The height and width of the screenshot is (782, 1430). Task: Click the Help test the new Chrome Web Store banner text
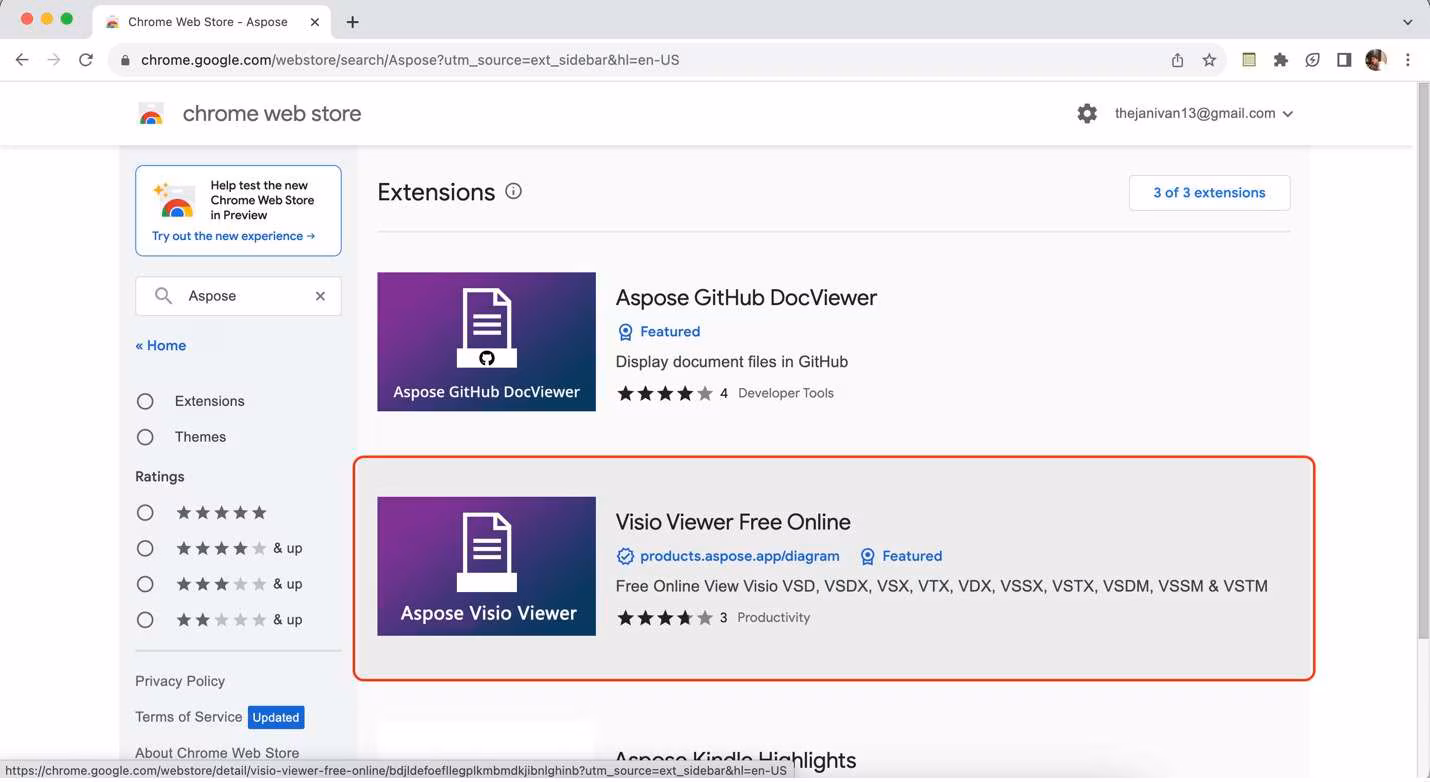[x=262, y=200]
